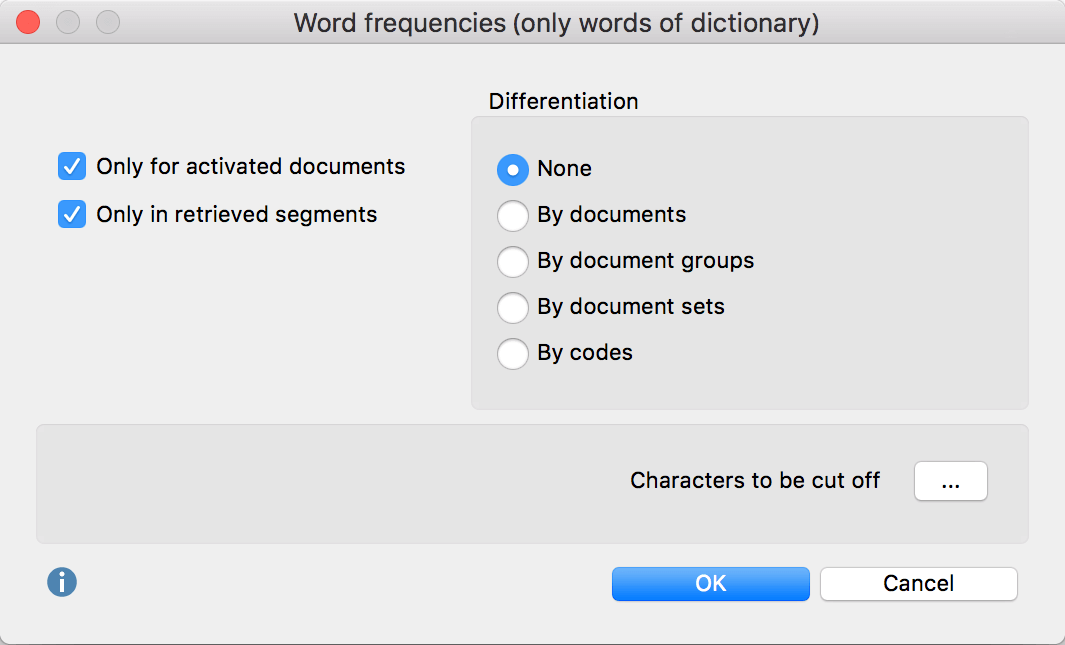Choose By documents differentiation
1065x645 pixels.
pyautogui.click(x=513, y=215)
